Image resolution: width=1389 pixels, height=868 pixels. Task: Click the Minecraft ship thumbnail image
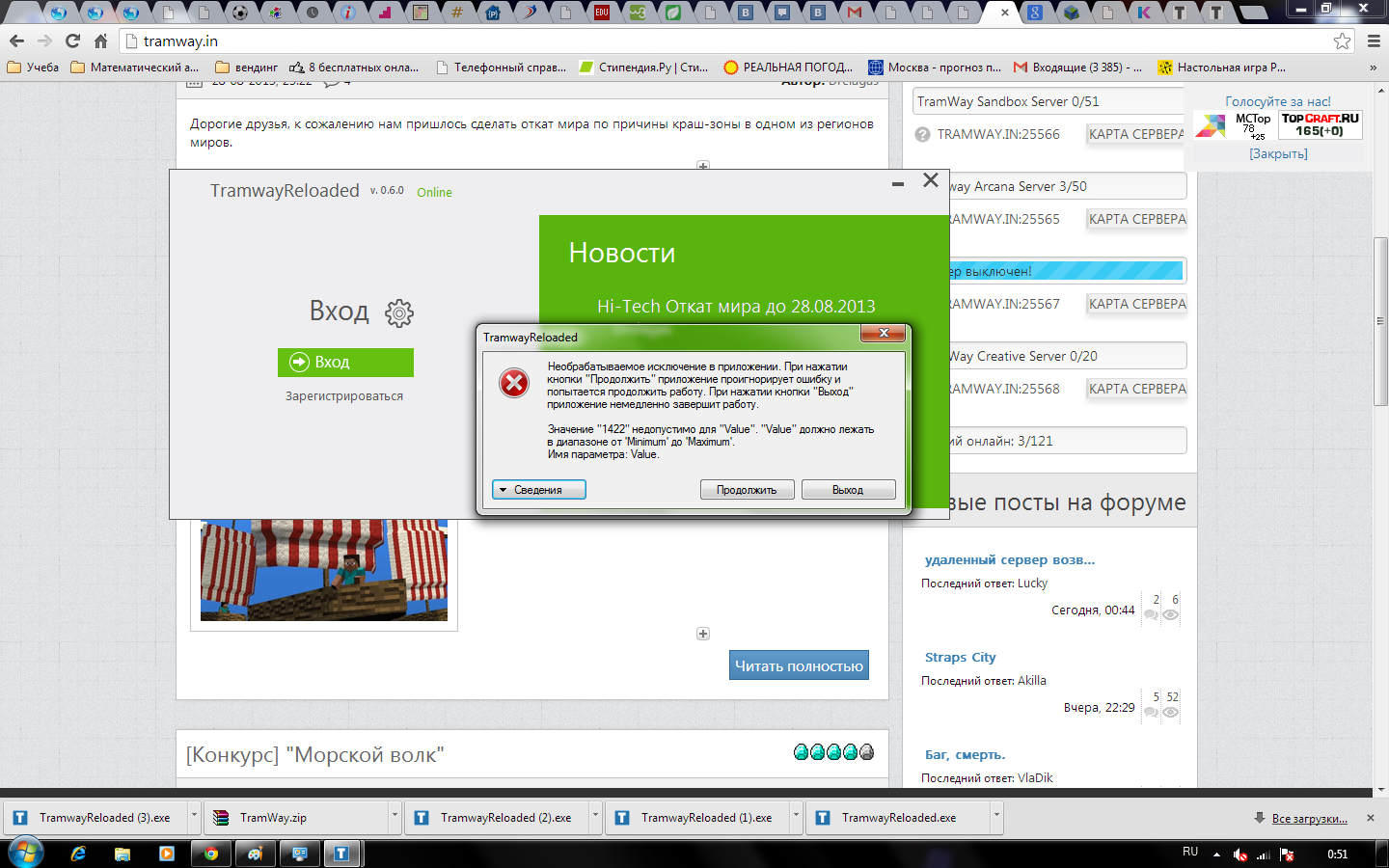point(324,570)
